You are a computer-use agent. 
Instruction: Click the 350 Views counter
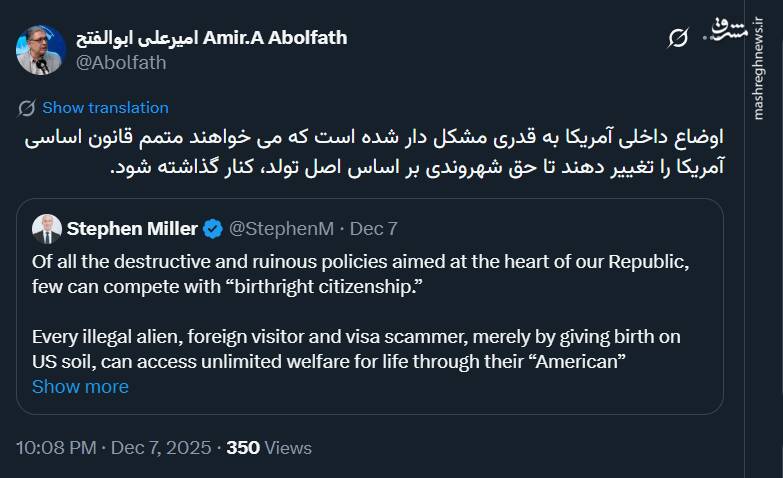click(x=269, y=448)
